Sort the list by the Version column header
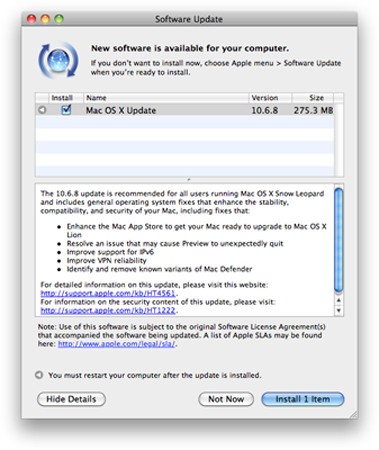 270,98
